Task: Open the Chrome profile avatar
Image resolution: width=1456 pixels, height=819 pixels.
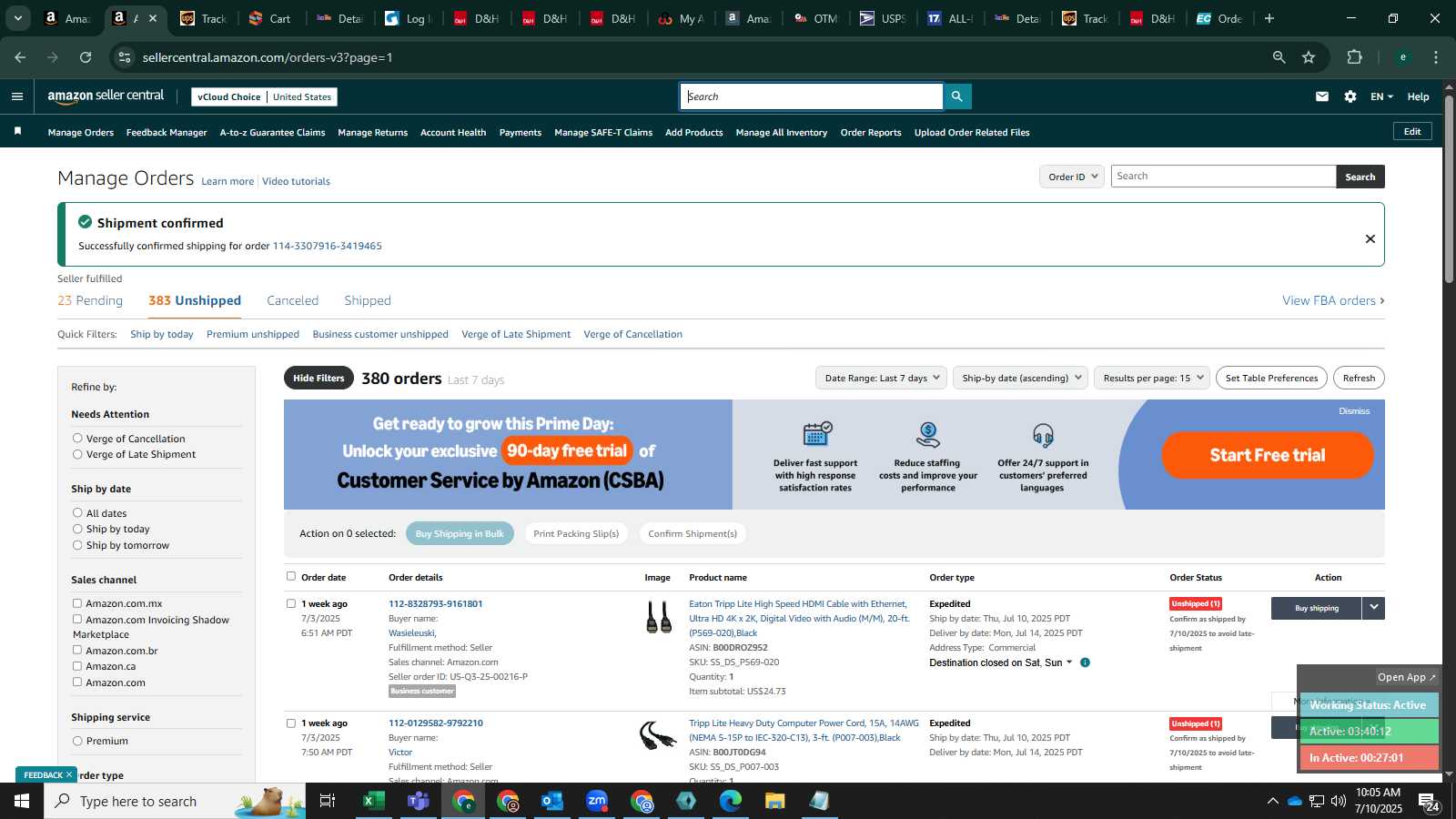Action: (1403, 57)
